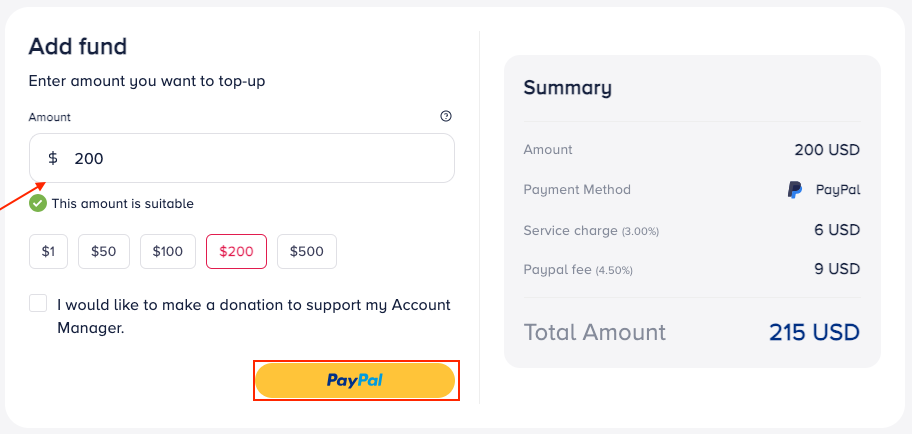Viewport: 912px width, 434px height.
Task: Select the $1 preset amount
Action: point(48,251)
